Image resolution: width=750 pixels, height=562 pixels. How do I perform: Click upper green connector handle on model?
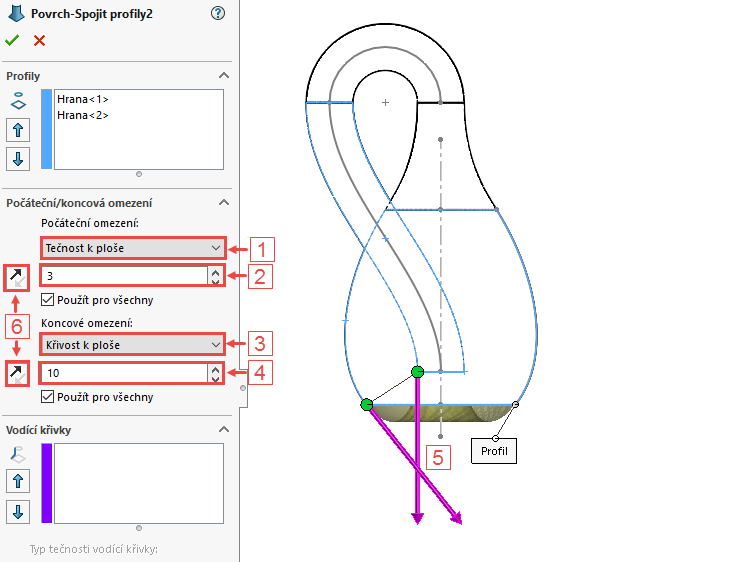418,372
